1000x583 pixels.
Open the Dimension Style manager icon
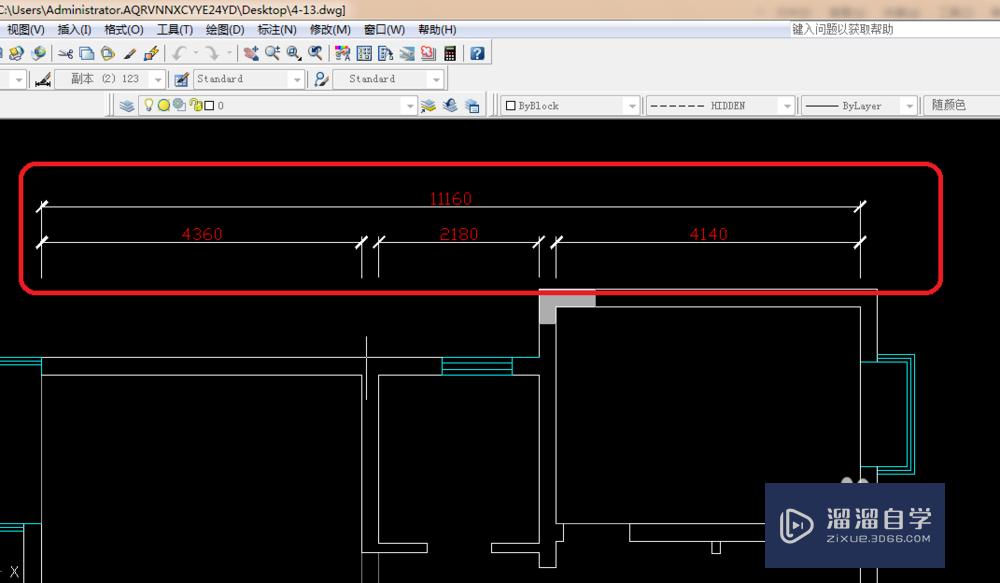(43, 79)
